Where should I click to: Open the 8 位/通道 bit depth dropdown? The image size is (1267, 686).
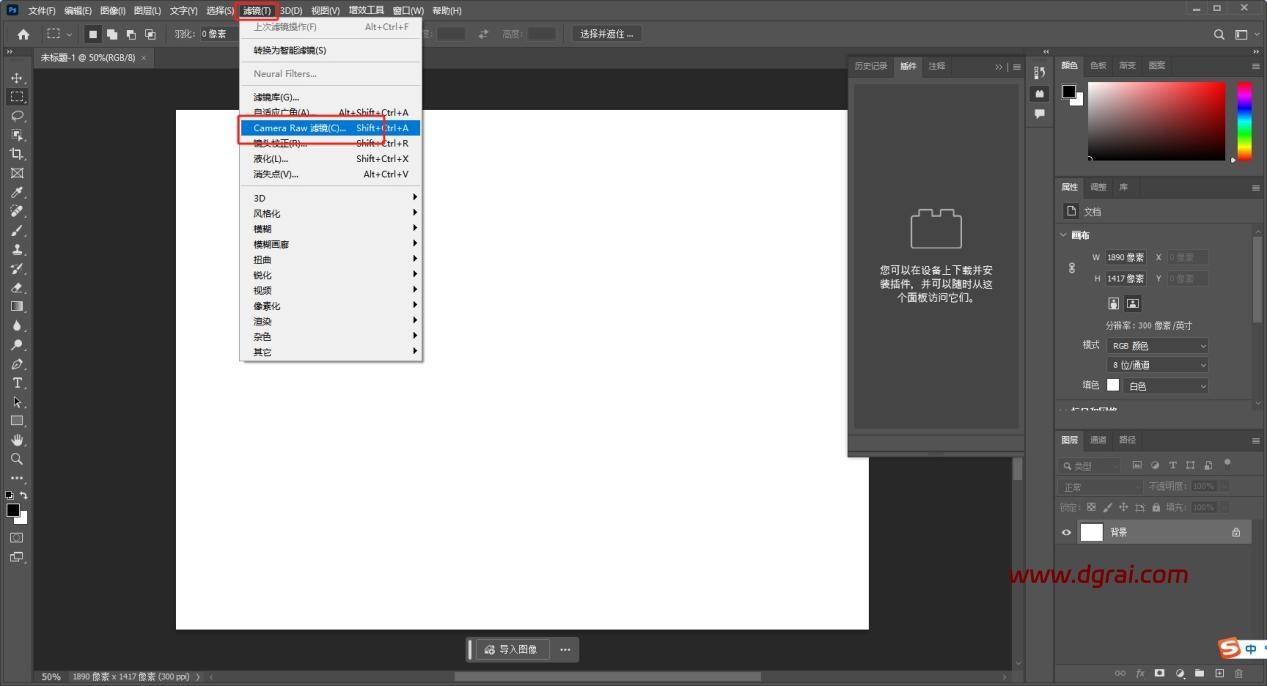click(1158, 365)
